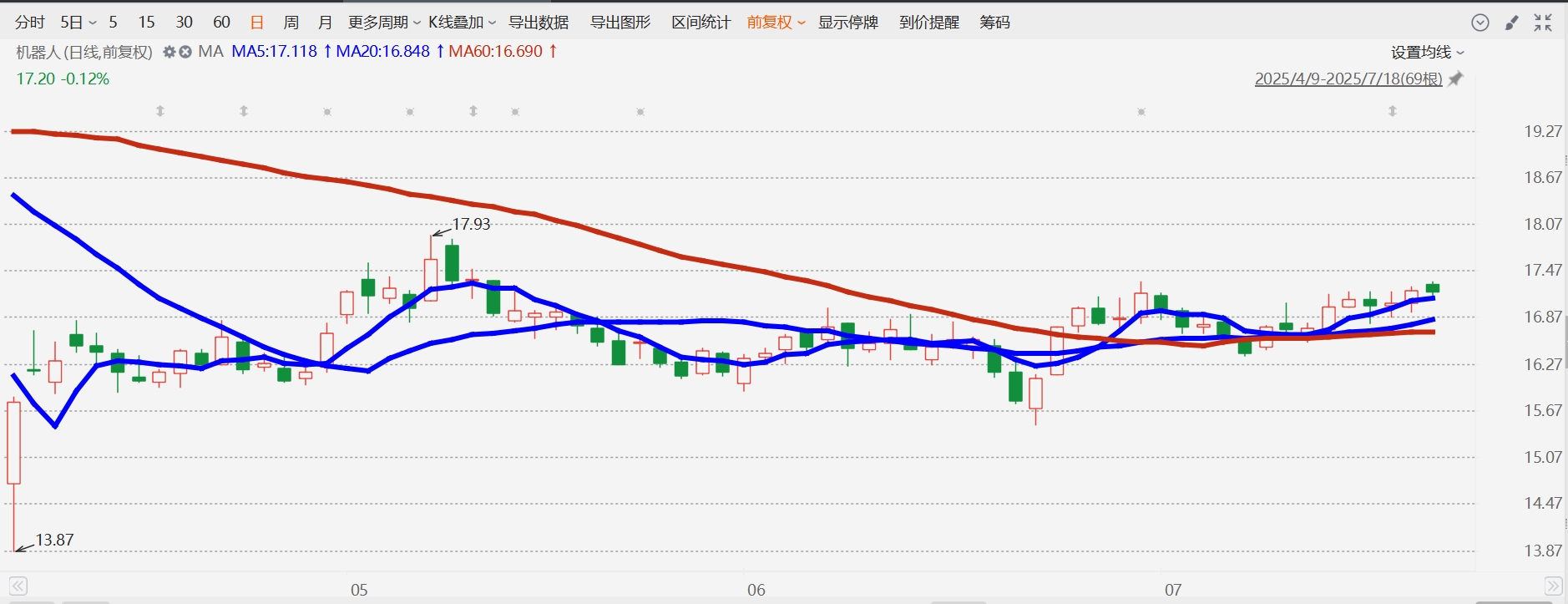1568x604 pixels.
Task: Click the 13.87 low price label on chart
Action: click(54, 540)
